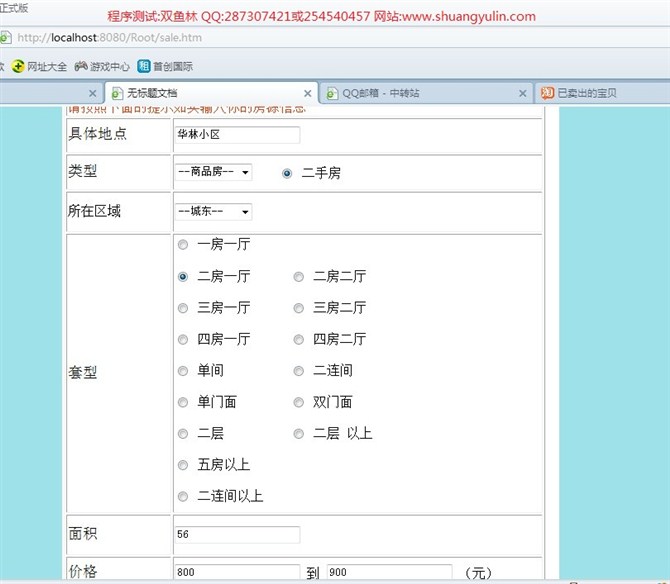The image size is (670, 584).
Task: Select 三房一厅 option
Action: pos(183,308)
